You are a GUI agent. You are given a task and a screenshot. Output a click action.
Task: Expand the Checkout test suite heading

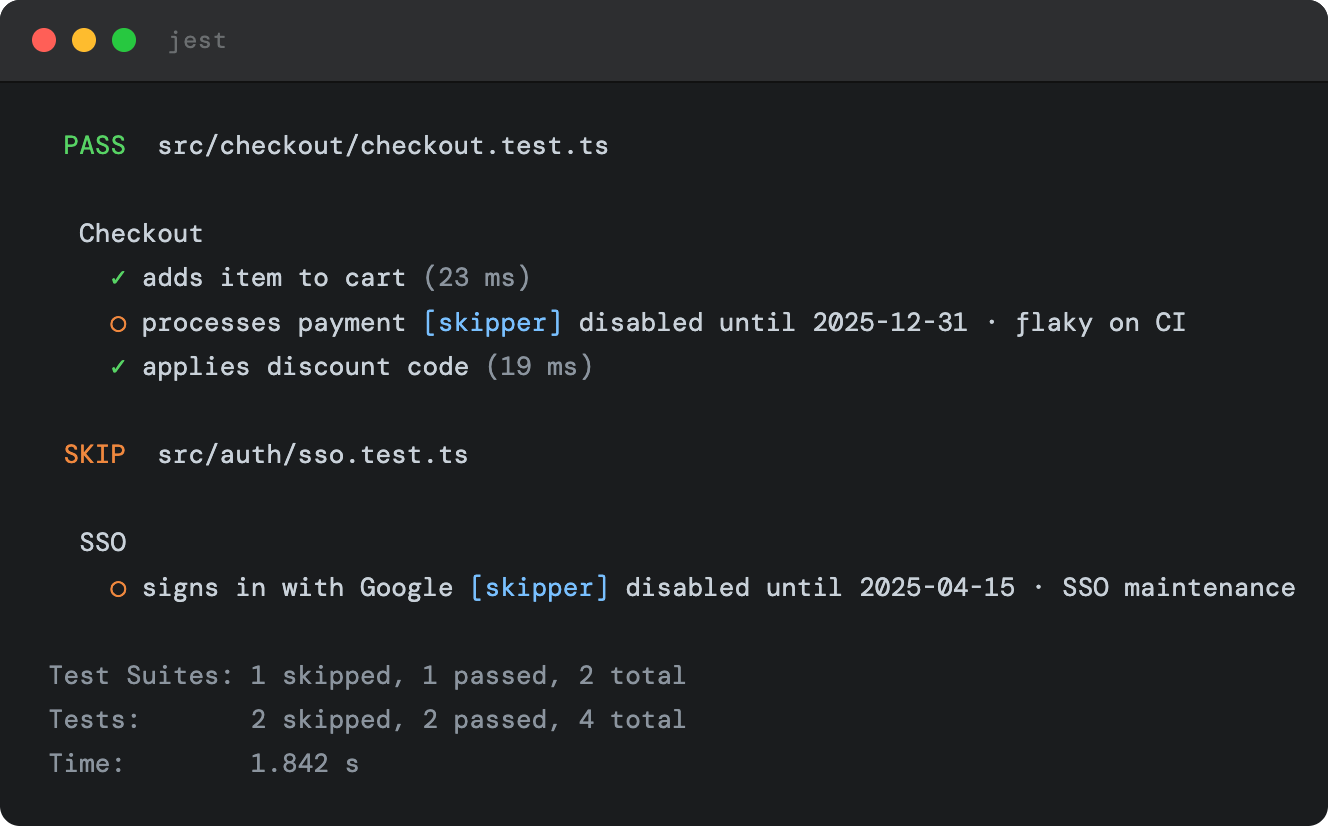pyautogui.click(x=140, y=234)
